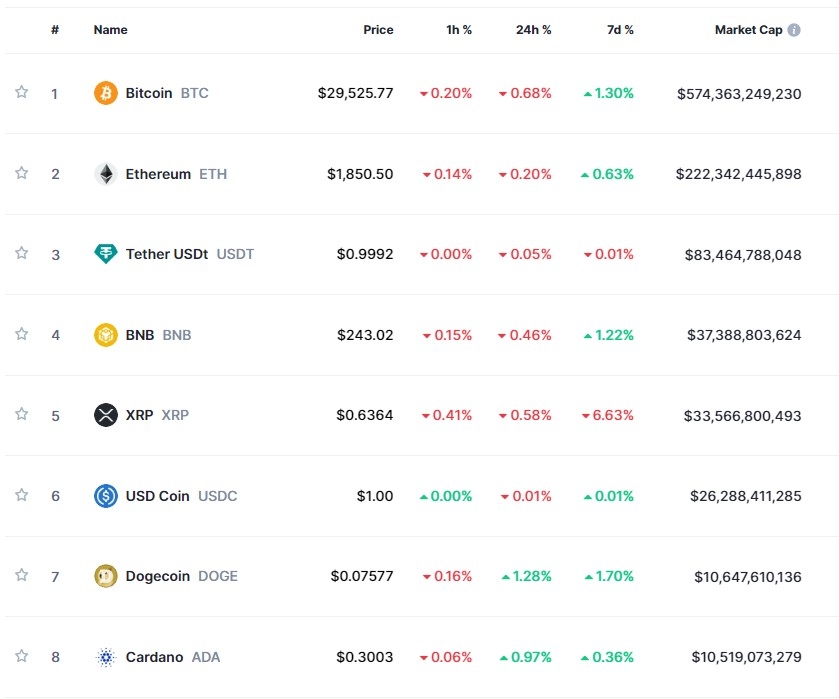Click the Tether USDt logo icon
The height and width of the screenshot is (699, 839).
tap(105, 254)
